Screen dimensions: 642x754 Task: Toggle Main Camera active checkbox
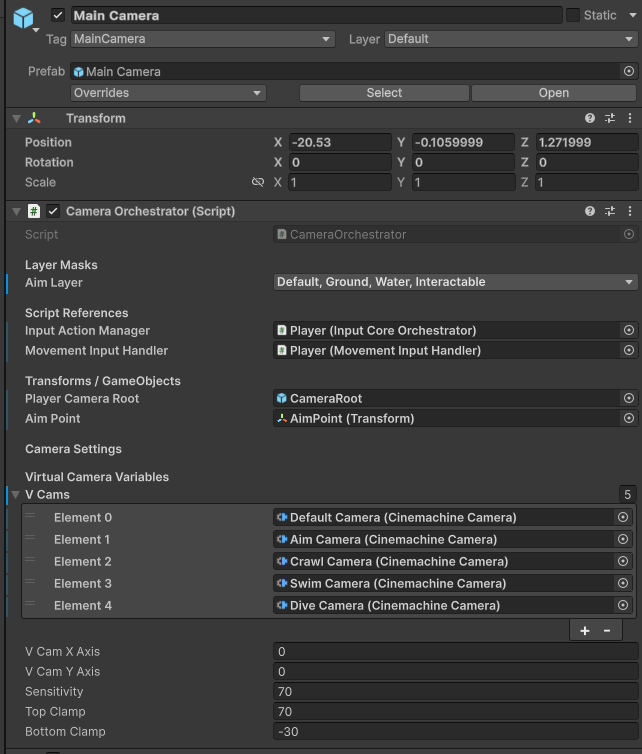pyautogui.click(x=58, y=16)
